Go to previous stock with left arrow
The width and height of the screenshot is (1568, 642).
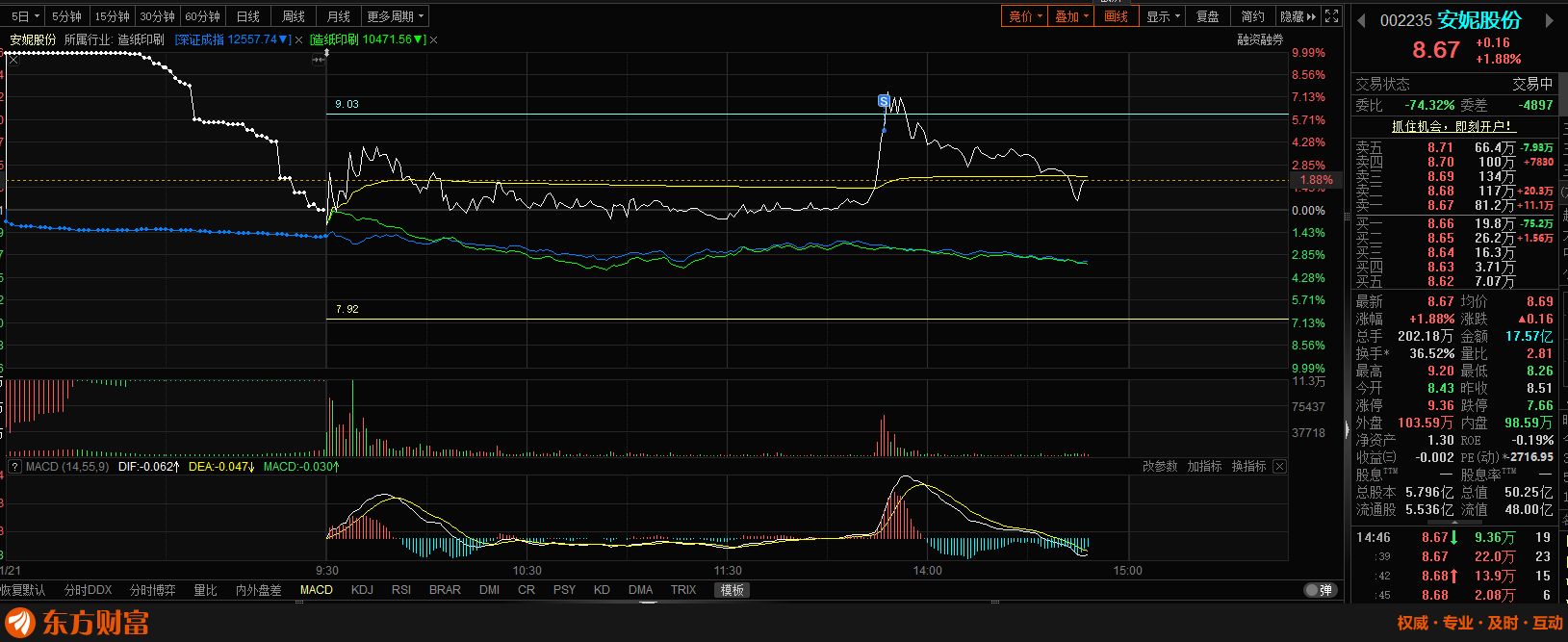pyautogui.click(x=1361, y=20)
